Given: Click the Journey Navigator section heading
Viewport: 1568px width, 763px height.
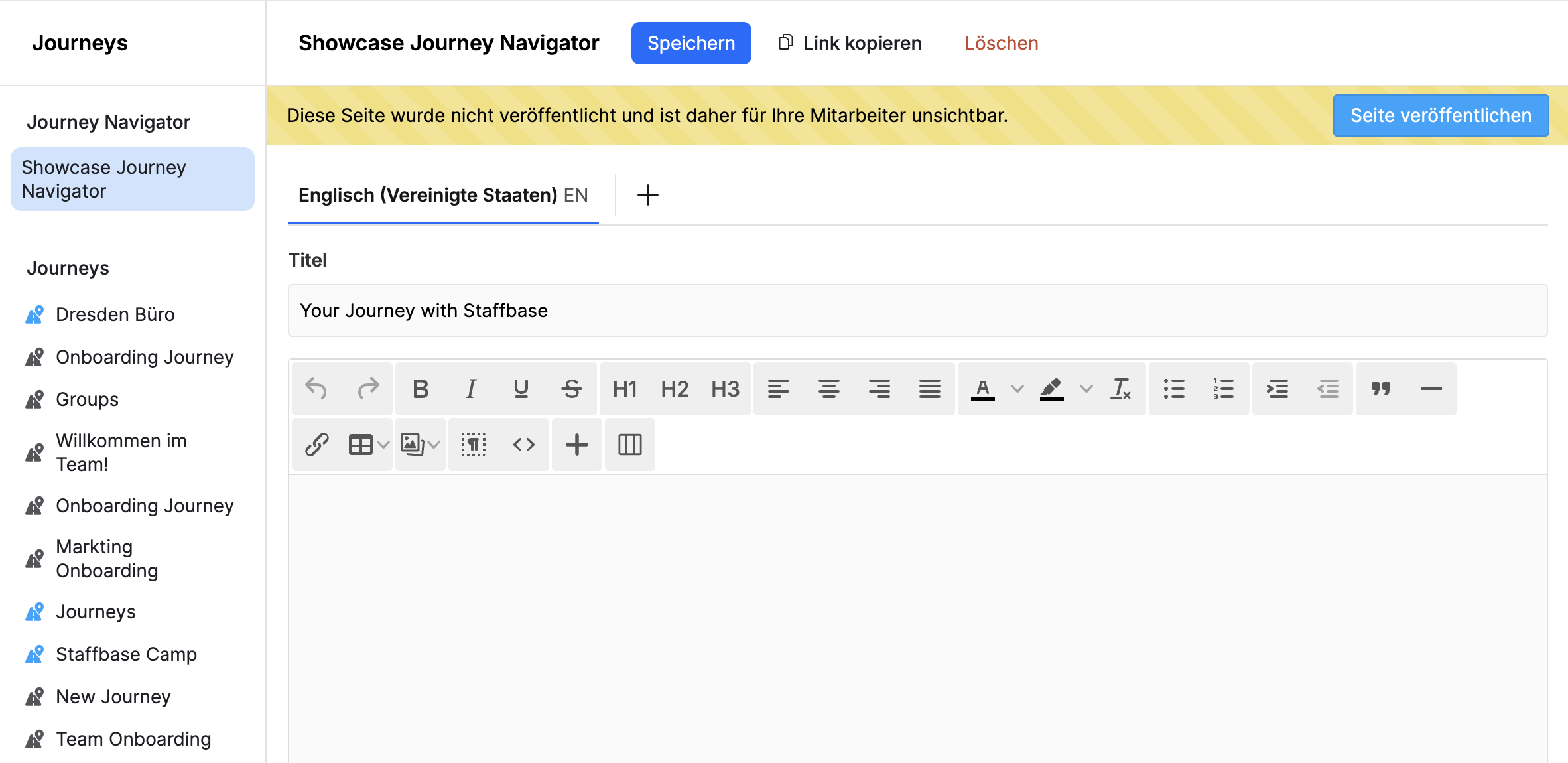Looking at the screenshot, I should (x=108, y=122).
